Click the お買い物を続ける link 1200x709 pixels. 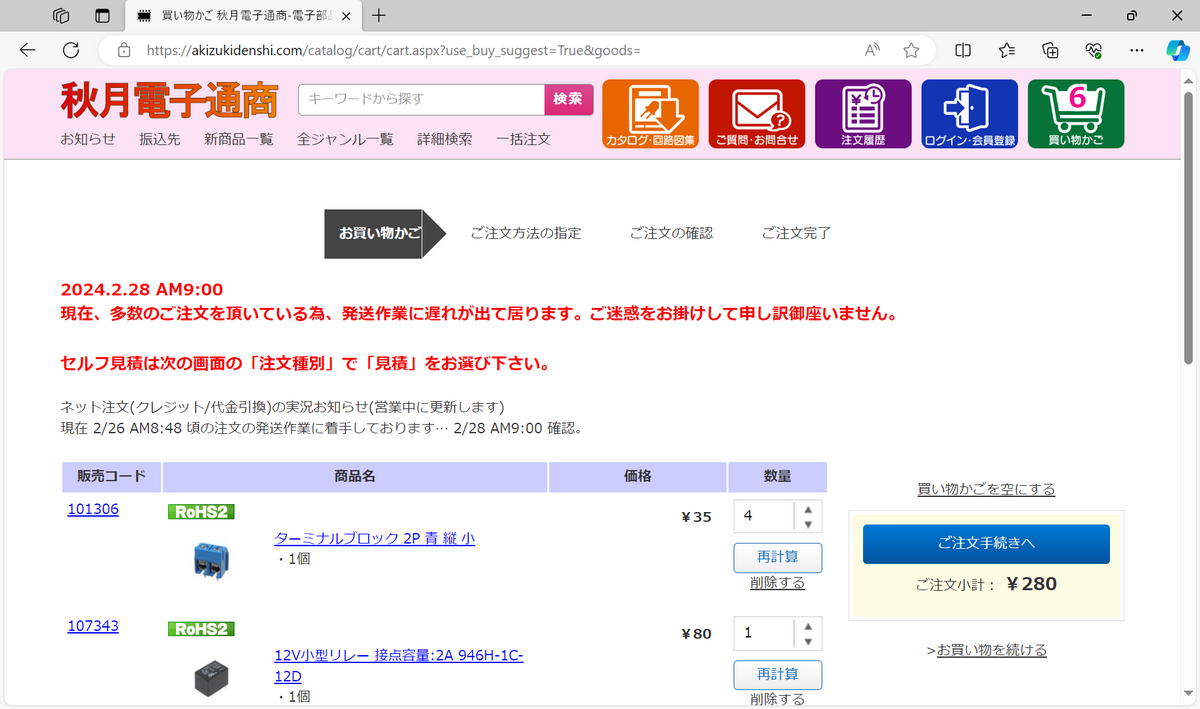[x=992, y=650]
